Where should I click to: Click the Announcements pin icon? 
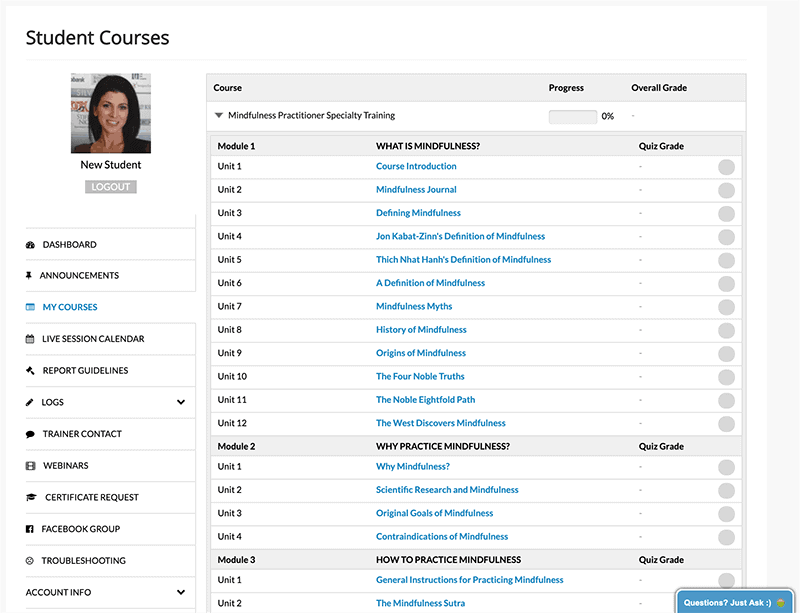tap(29, 276)
